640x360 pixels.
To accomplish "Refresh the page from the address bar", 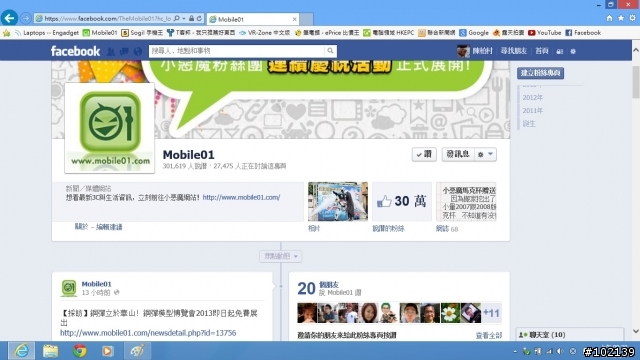I will click(x=199, y=18).
